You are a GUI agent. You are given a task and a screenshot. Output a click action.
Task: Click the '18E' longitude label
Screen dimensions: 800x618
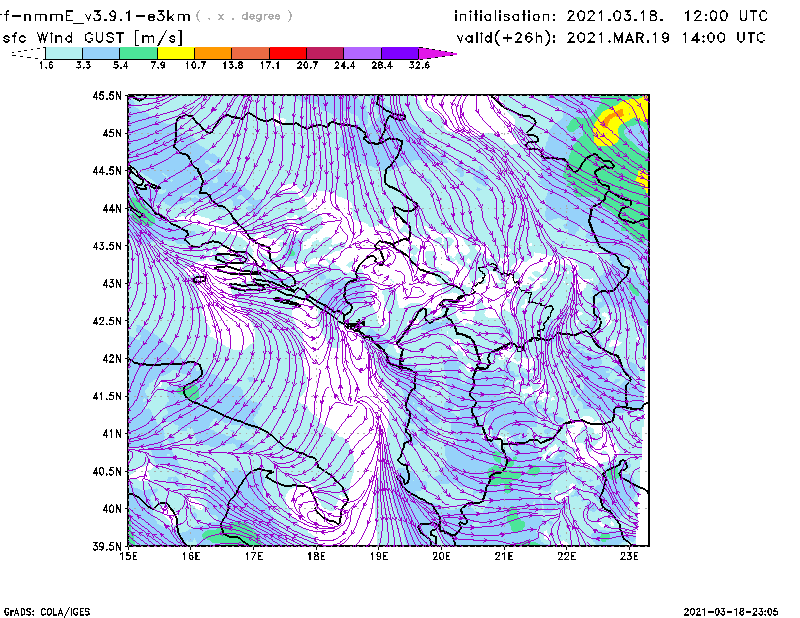[316, 556]
